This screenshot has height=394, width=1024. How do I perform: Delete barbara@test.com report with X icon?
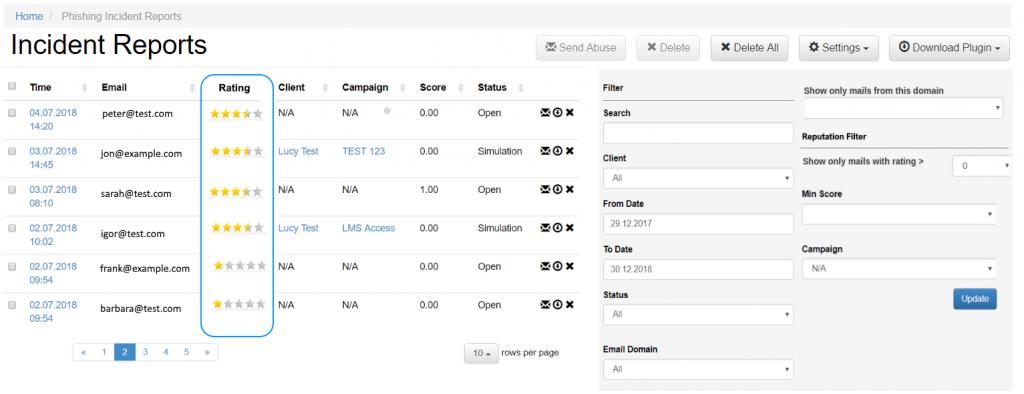569,304
